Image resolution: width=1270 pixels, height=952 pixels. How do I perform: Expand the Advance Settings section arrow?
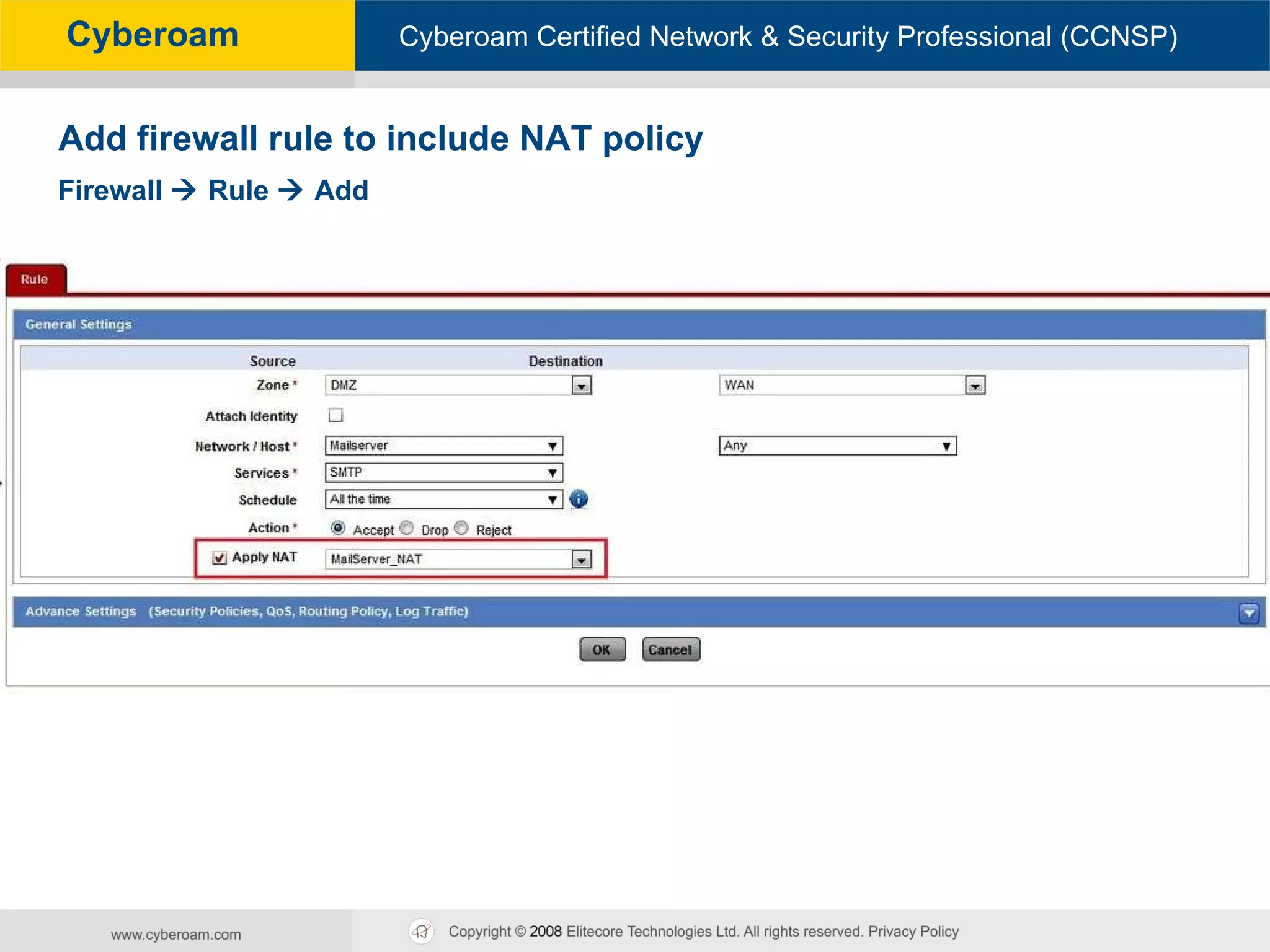(x=1249, y=613)
